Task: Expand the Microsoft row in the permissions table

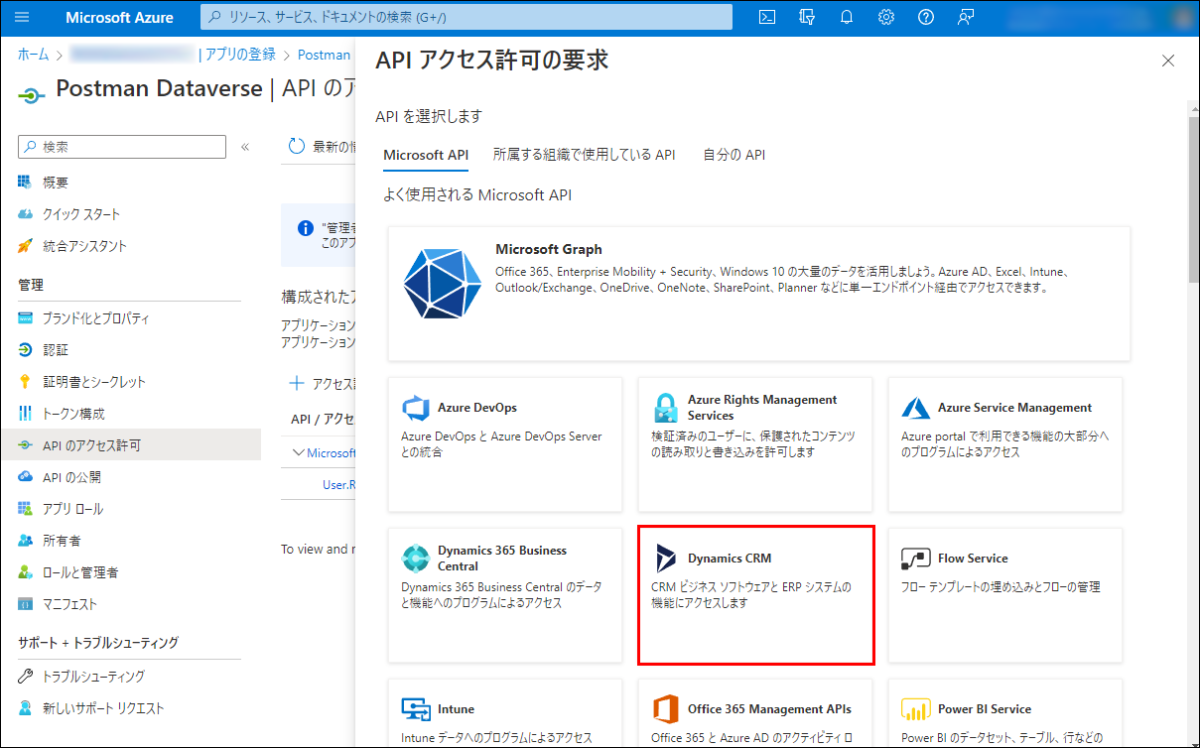Action: [298, 453]
